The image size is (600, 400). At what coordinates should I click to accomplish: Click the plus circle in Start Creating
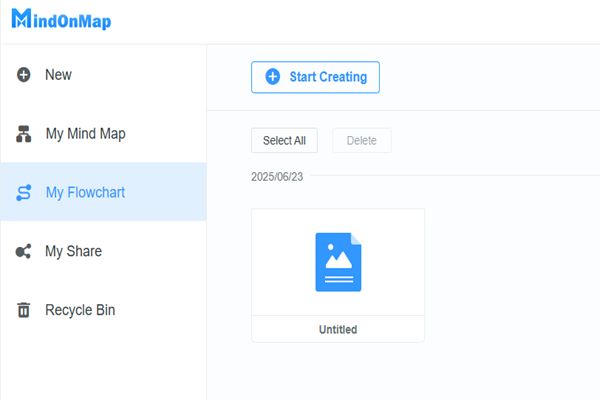click(272, 77)
